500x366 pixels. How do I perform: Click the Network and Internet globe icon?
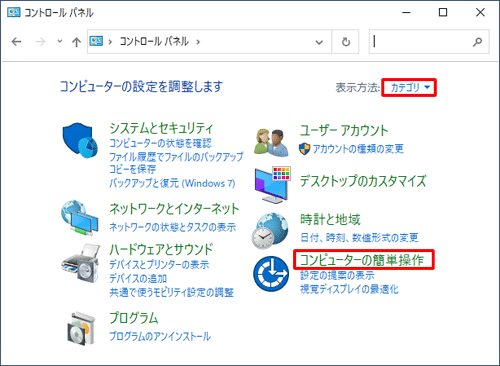[x=80, y=217]
